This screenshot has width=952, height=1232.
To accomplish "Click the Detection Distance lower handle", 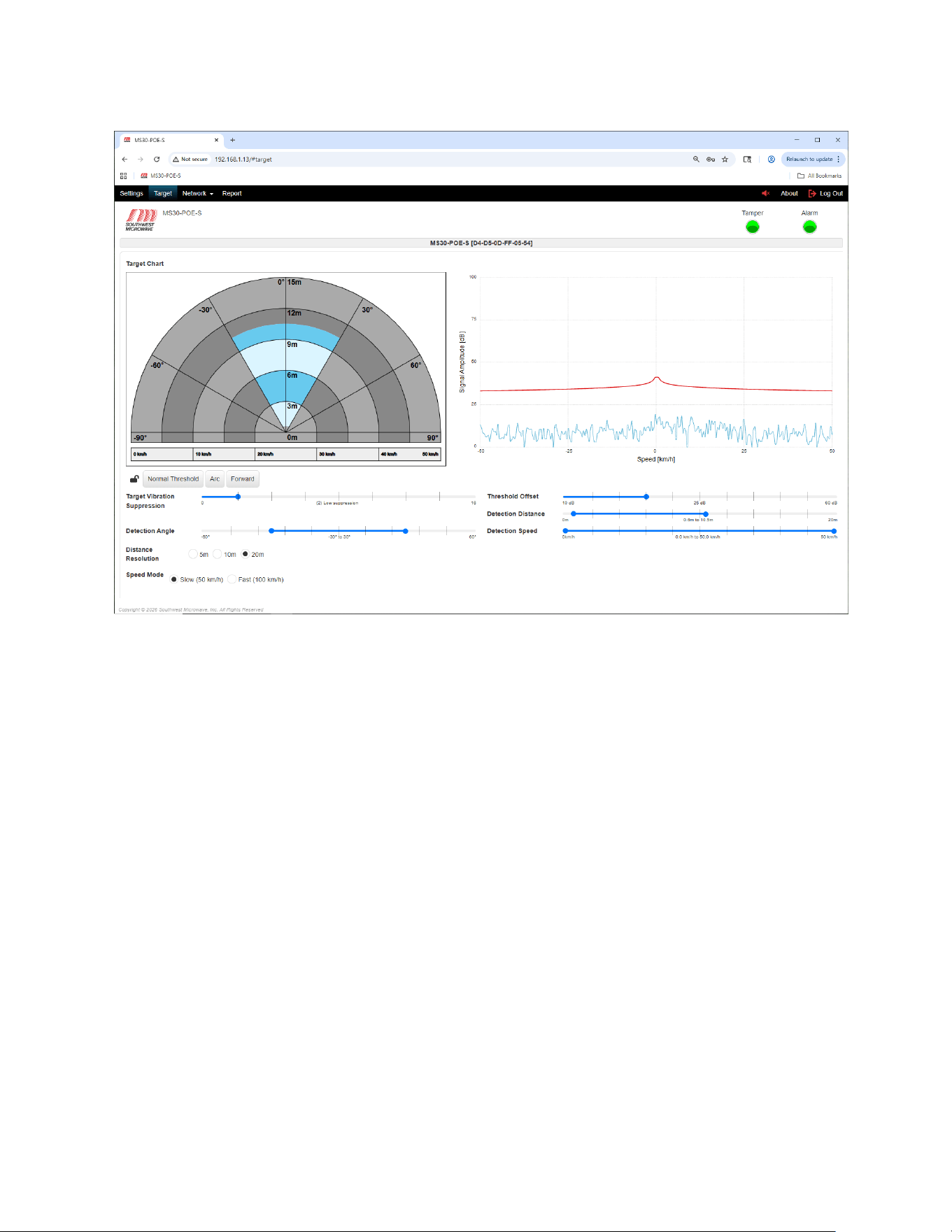I will (574, 514).
